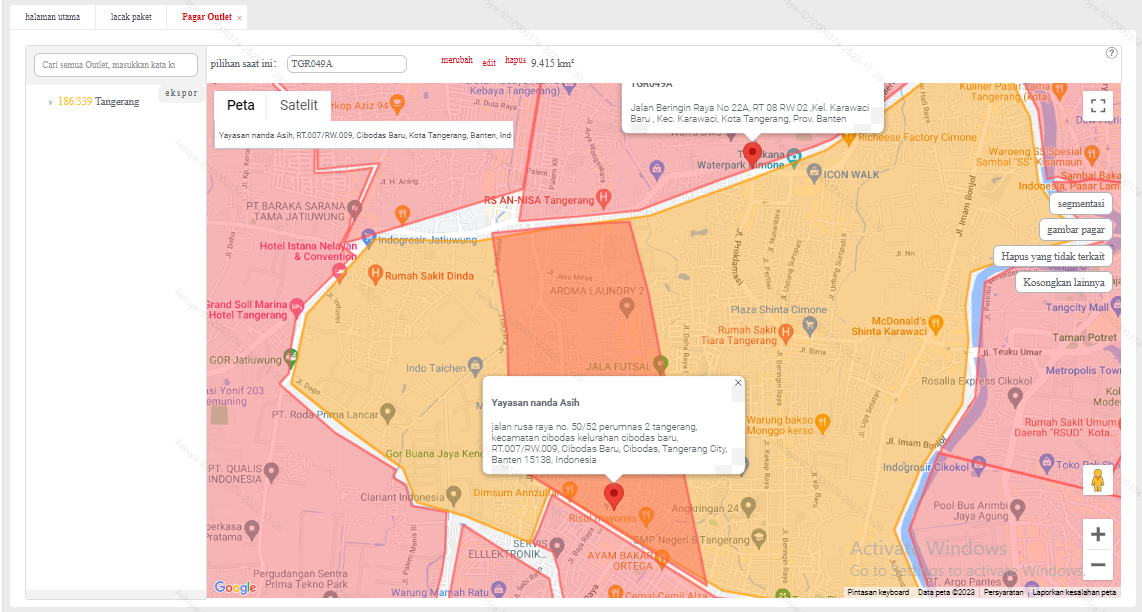This screenshot has width=1142, height=612.
Task: Click the ICON WALK pin
Action: point(814,172)
